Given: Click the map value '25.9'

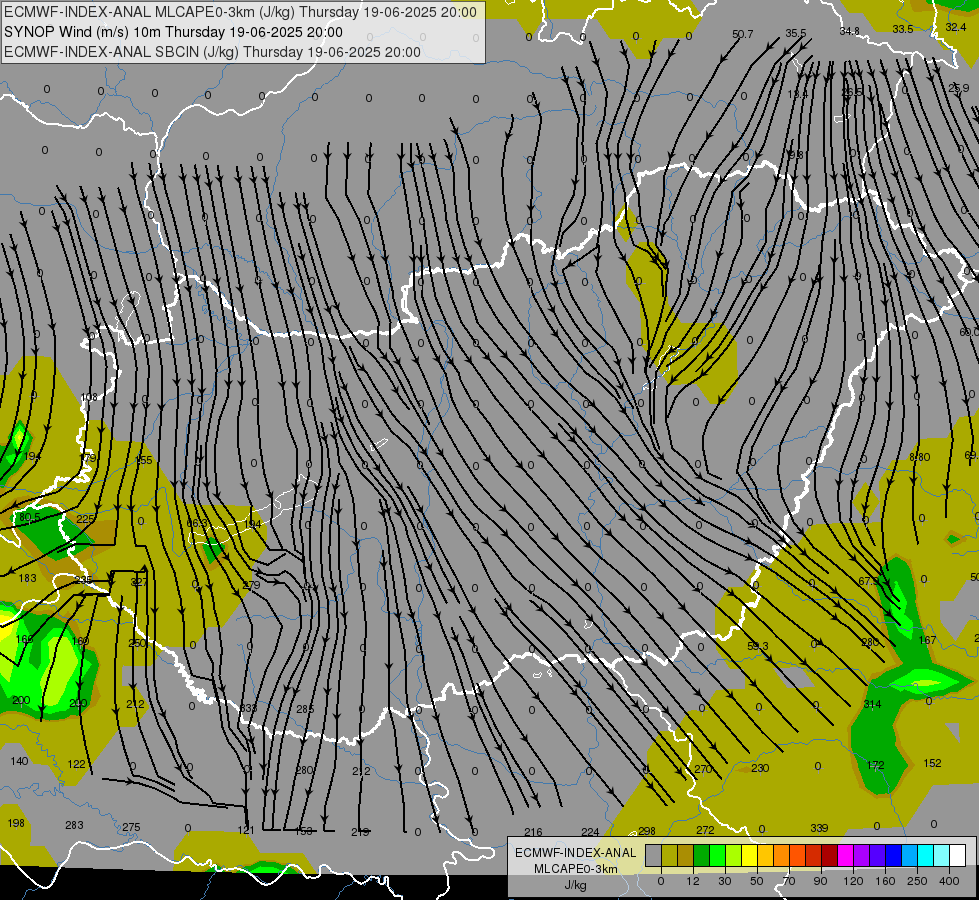Looking at the screenshot, I should tap(958, 88).
